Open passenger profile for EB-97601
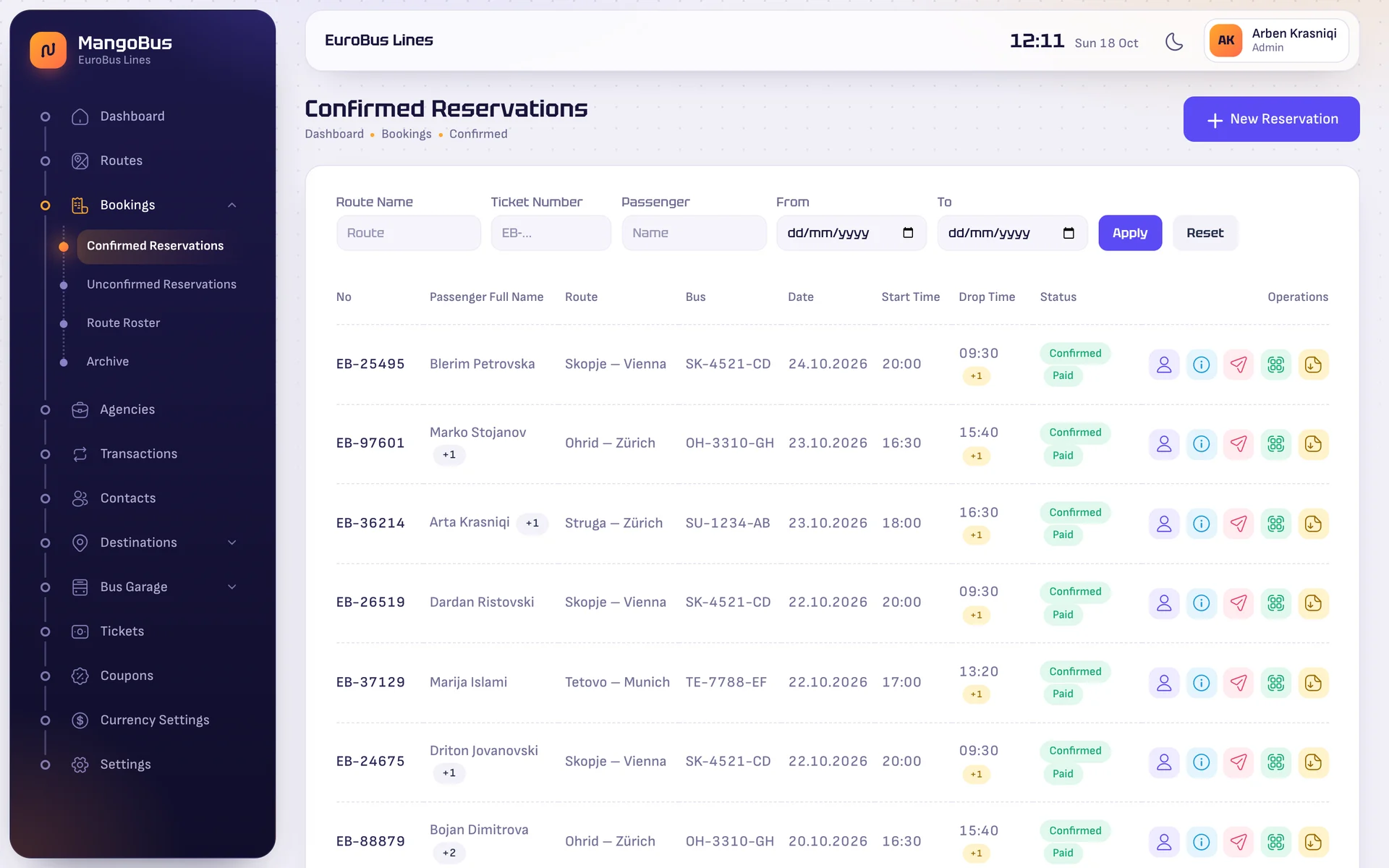1389x868 pixels. pos(1164,444)
